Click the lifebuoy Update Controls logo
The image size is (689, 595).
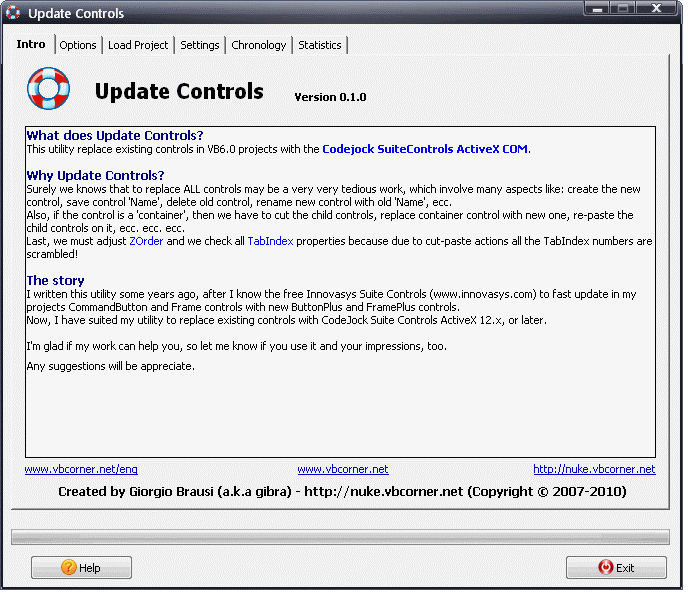[48, 88]
